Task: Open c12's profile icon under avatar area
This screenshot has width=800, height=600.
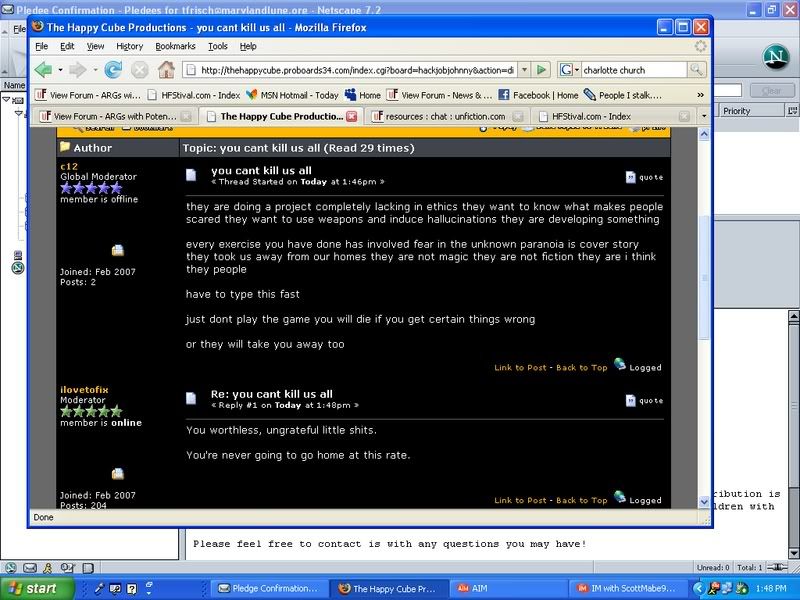Action: point(117,250)
